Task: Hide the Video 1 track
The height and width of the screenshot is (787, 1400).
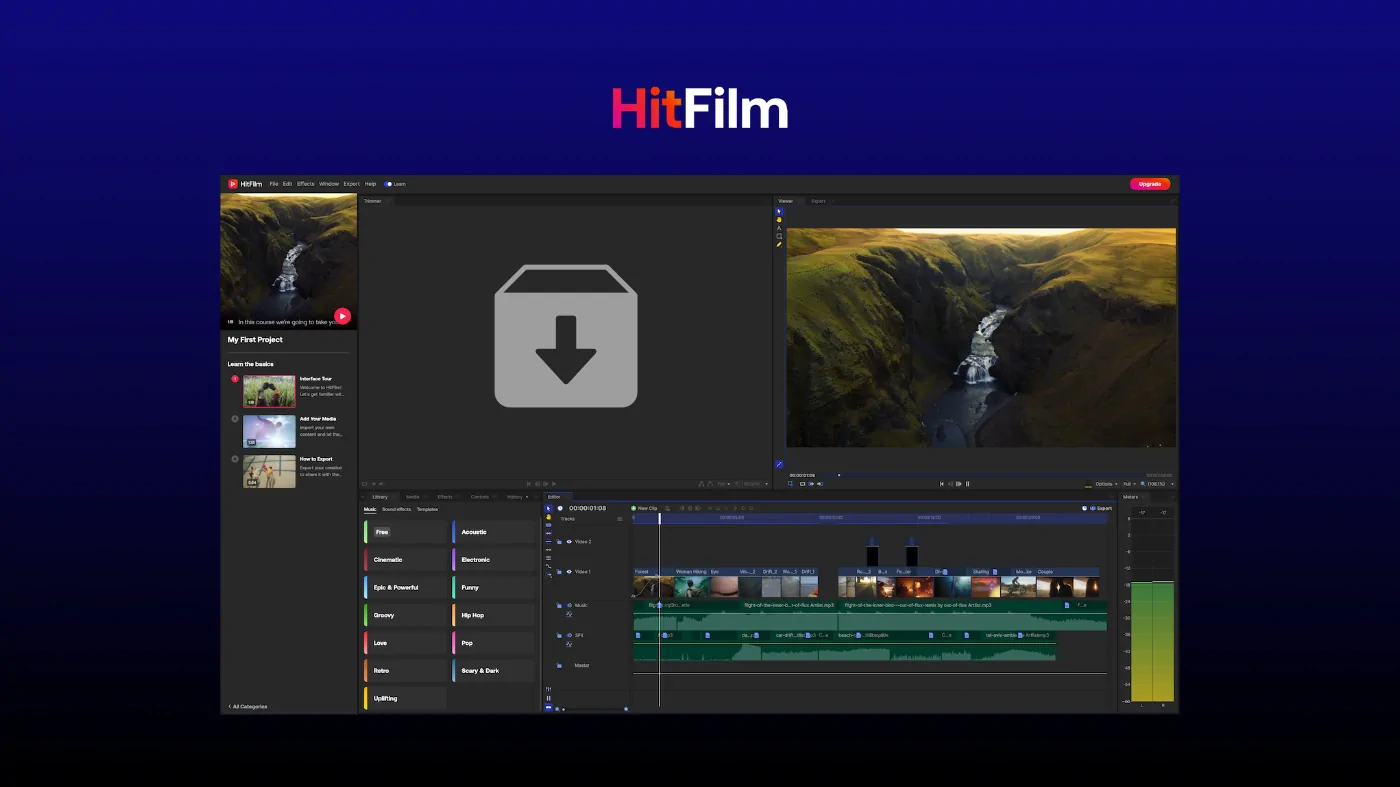Action: [x=569, y=572]
